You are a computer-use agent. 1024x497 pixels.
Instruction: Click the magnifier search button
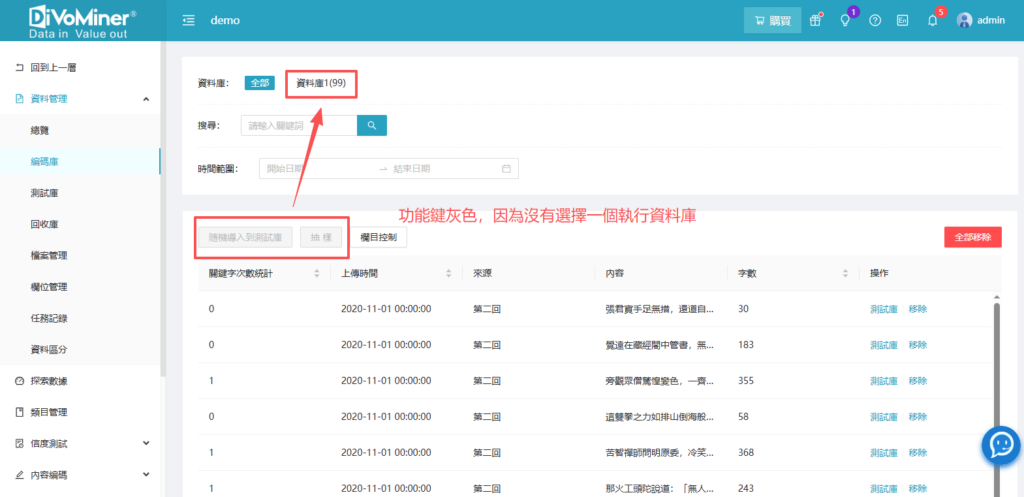(371, 125)
